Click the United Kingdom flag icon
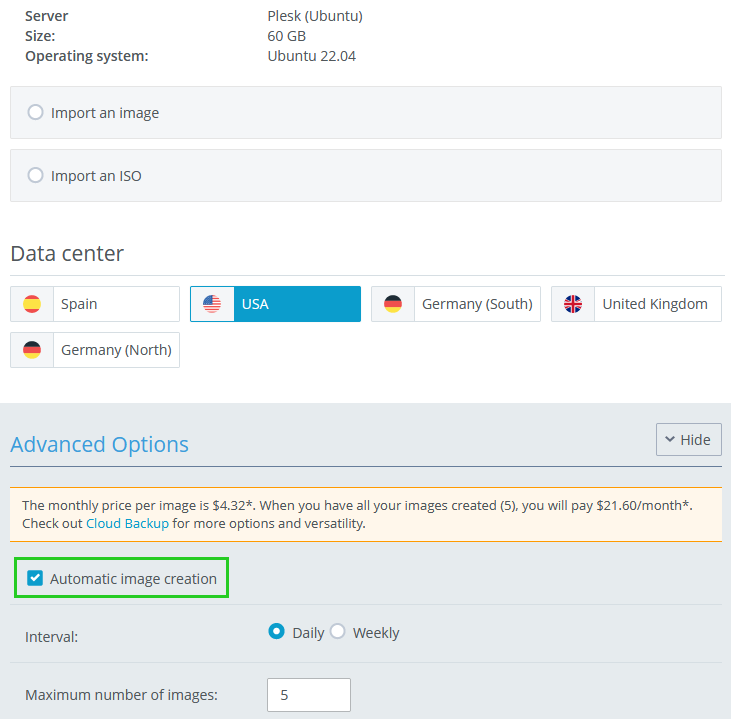This screenshot has width=731, height=719. click(x=573, y=304)
